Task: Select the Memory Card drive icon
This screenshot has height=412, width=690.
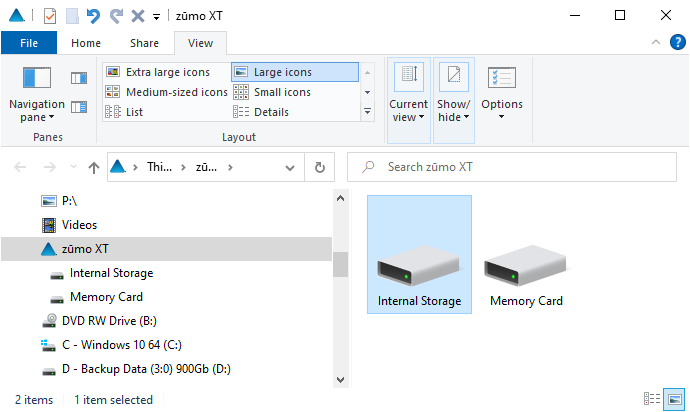Action: (526, 276)
